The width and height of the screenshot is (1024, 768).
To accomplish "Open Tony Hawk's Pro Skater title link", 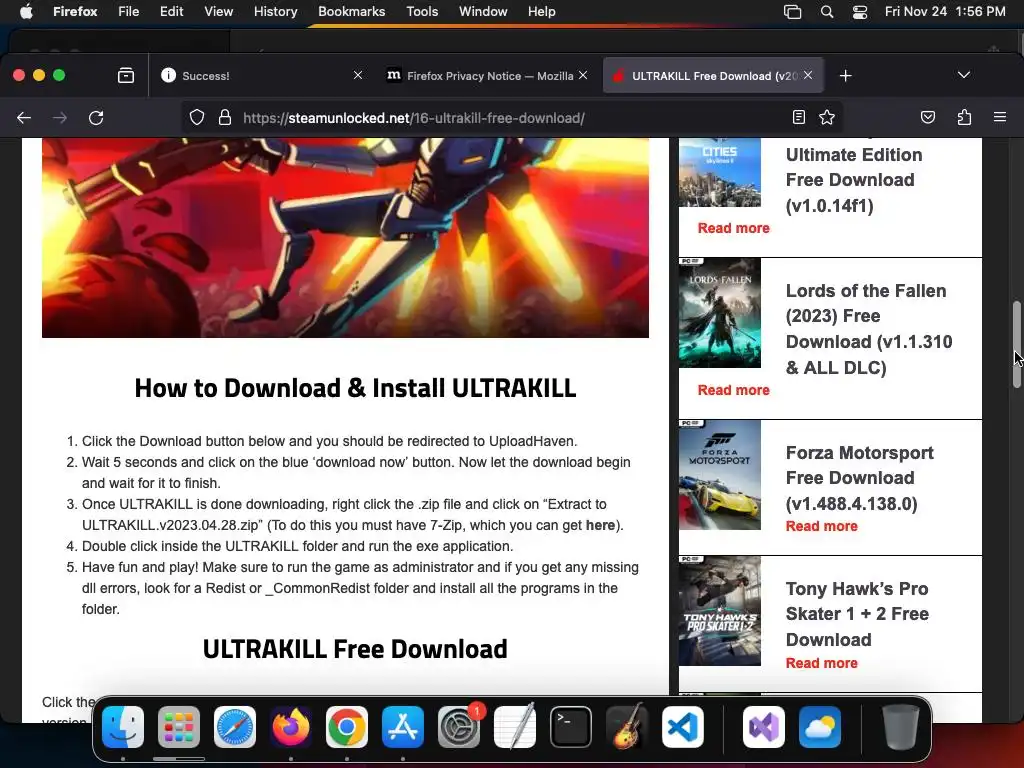I will (857, 614).
